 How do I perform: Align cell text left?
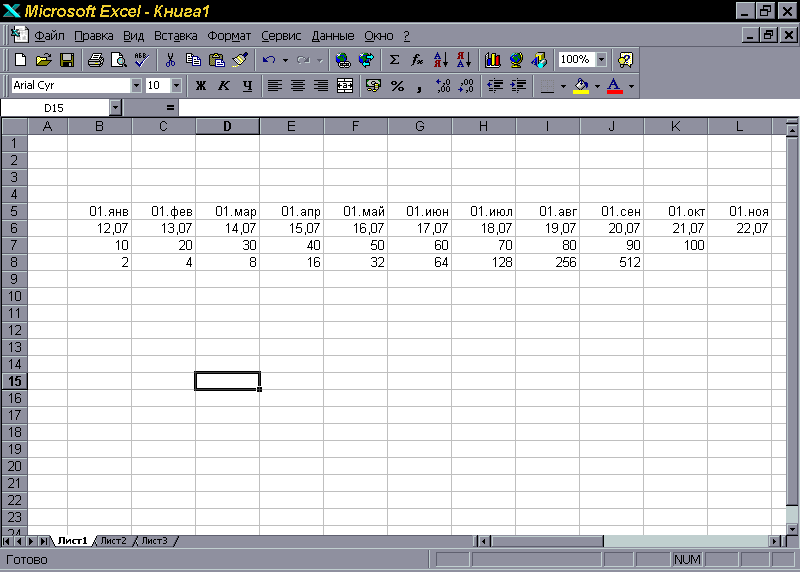click(275, 86)
